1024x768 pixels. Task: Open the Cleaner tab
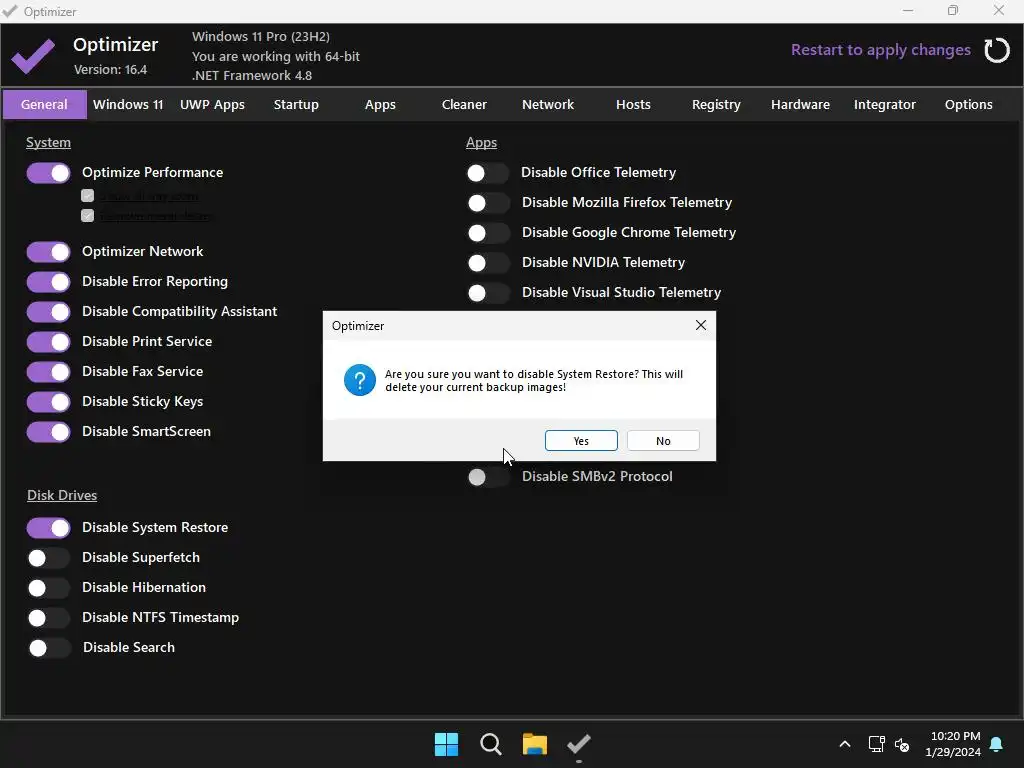tap(464, 104)
